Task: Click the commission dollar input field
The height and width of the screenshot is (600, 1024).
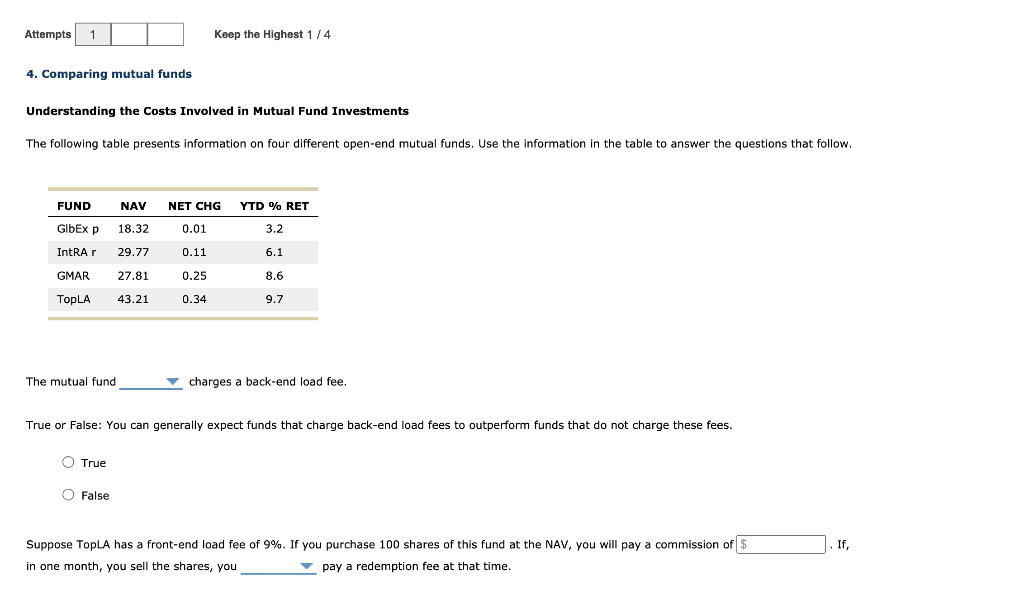Action: 781,544
